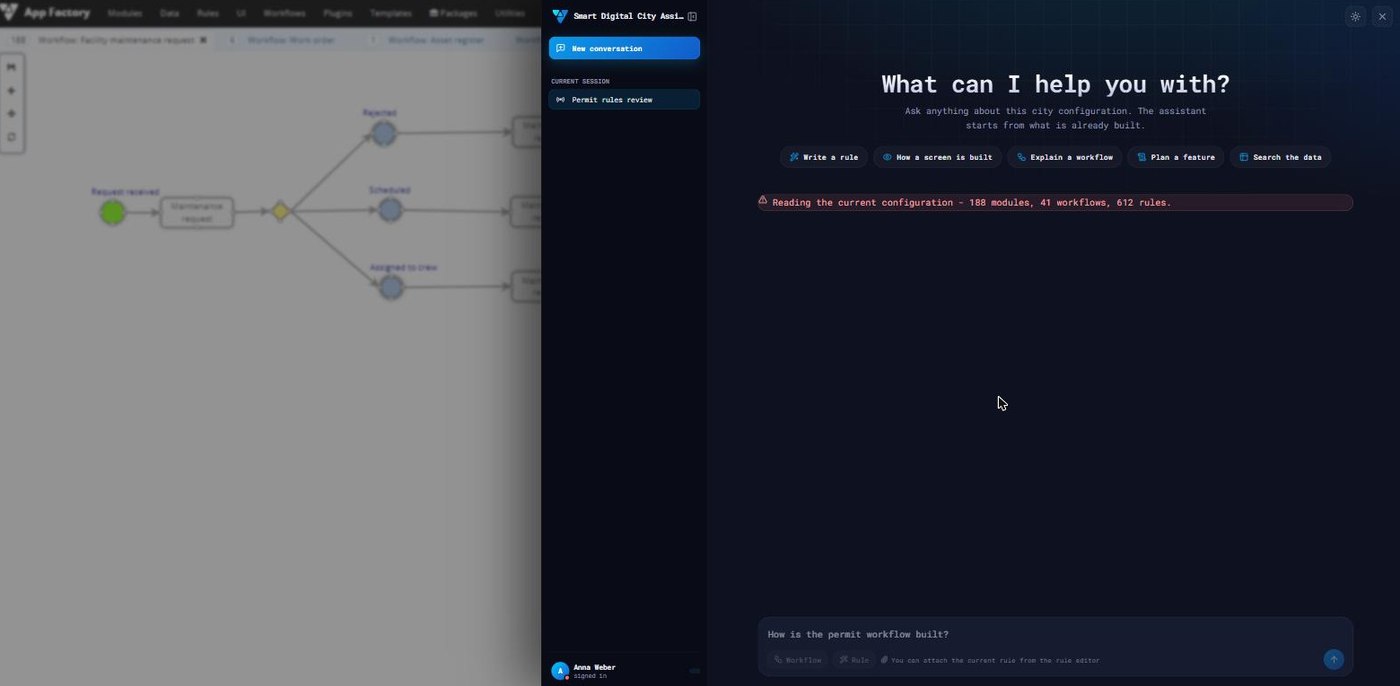
Task: Start a New conversation
Action: point(624,48)
